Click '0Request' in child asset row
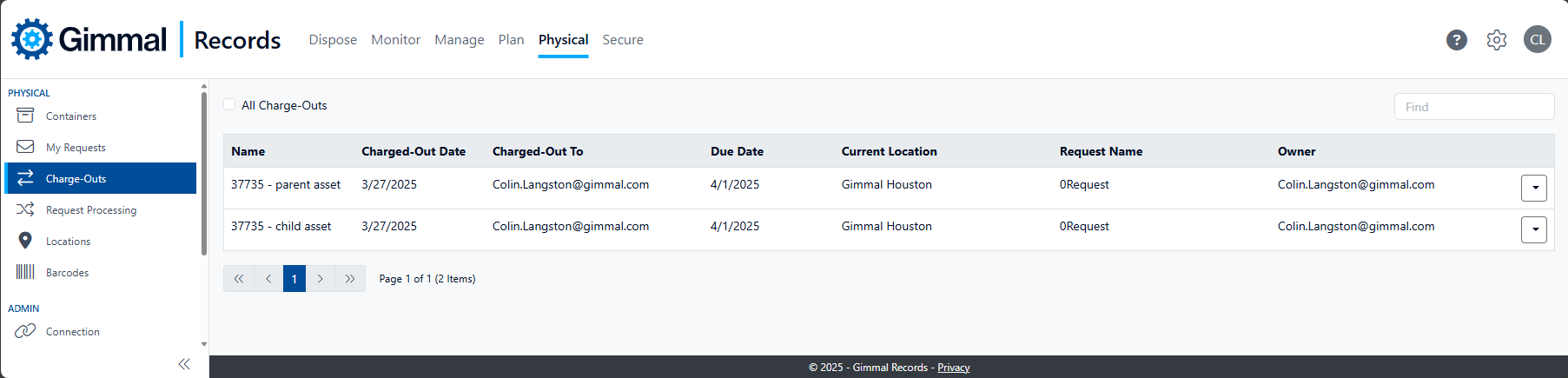Screen dimensions: 1568x378 point(1084,226)
